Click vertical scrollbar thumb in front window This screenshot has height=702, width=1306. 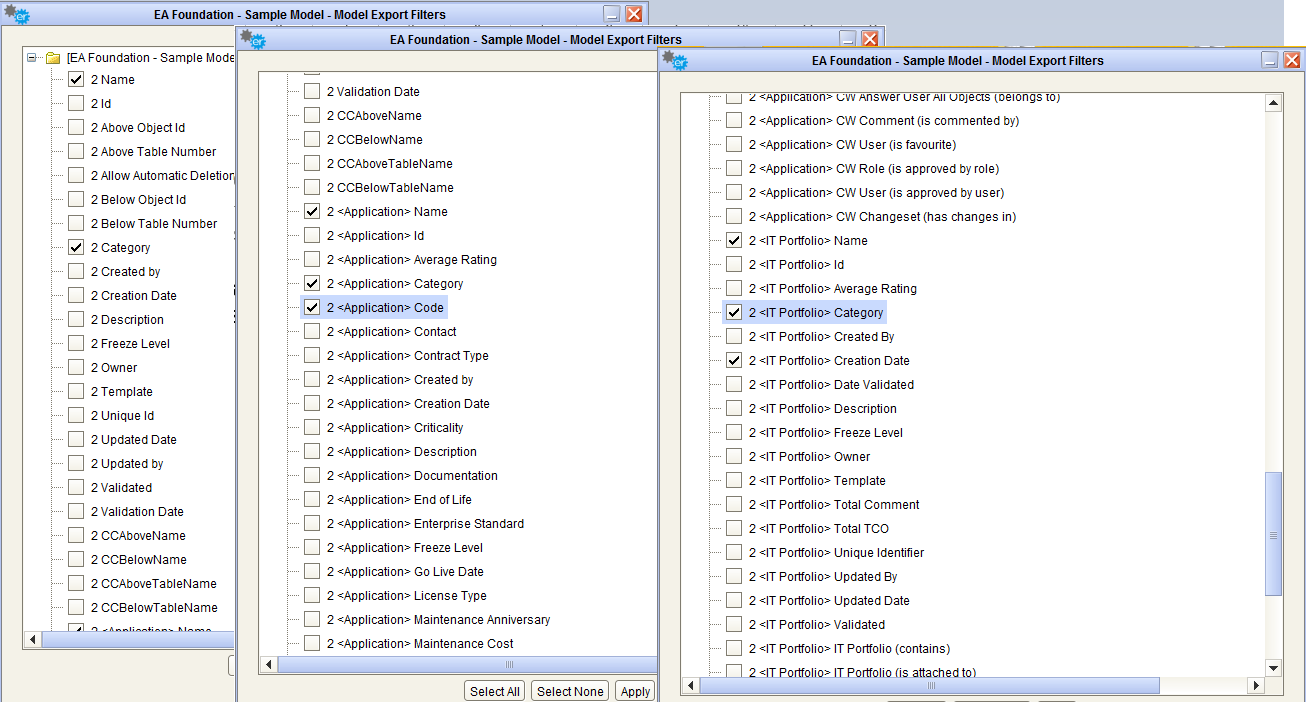point(1273,535)
